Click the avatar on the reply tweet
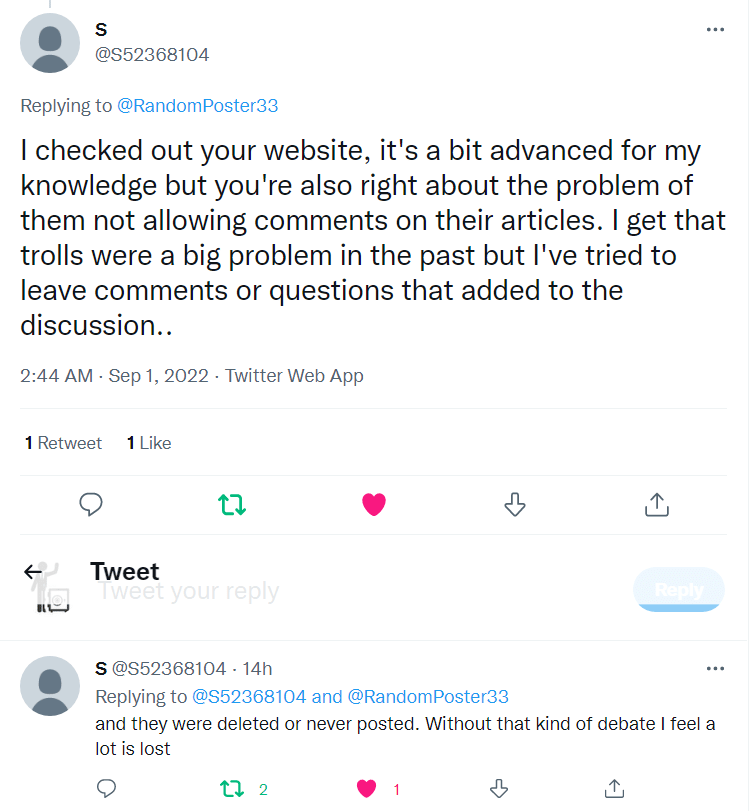Screen dimensions: 755x811 point(50,685)
